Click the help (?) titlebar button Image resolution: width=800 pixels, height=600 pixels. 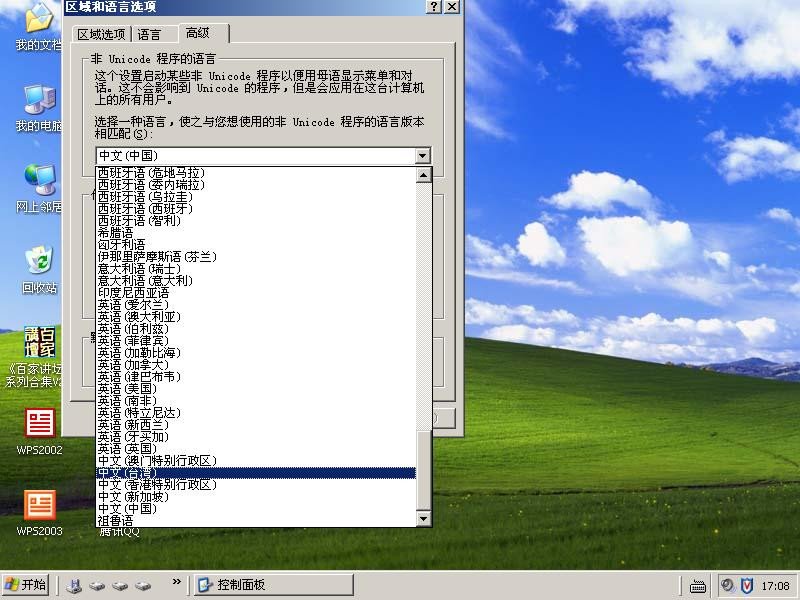tap(433, 8)
